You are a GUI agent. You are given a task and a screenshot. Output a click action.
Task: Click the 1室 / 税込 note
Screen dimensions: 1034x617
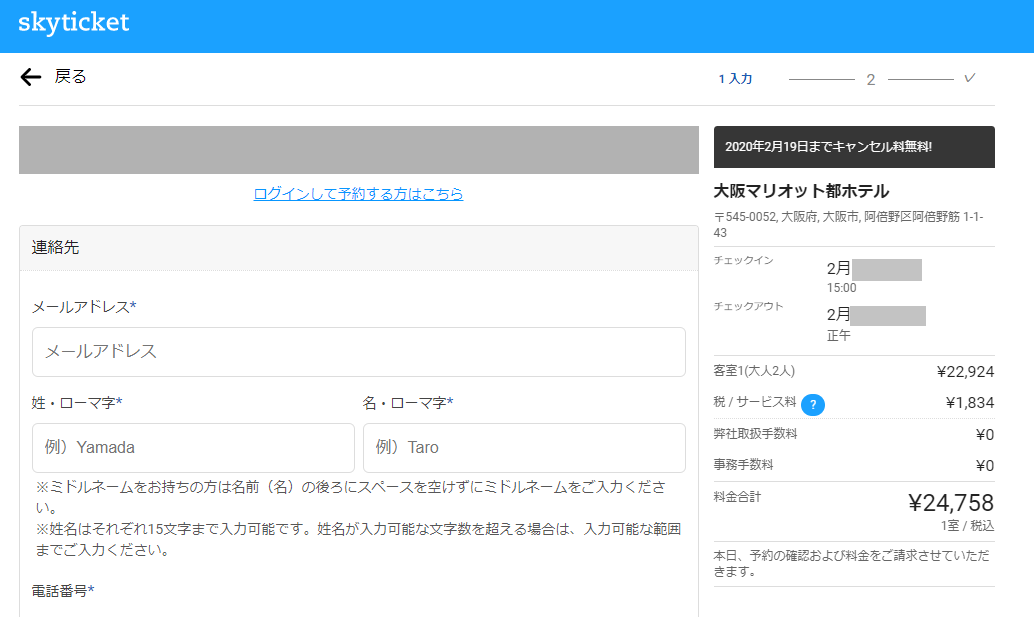(x=967, y=526)
